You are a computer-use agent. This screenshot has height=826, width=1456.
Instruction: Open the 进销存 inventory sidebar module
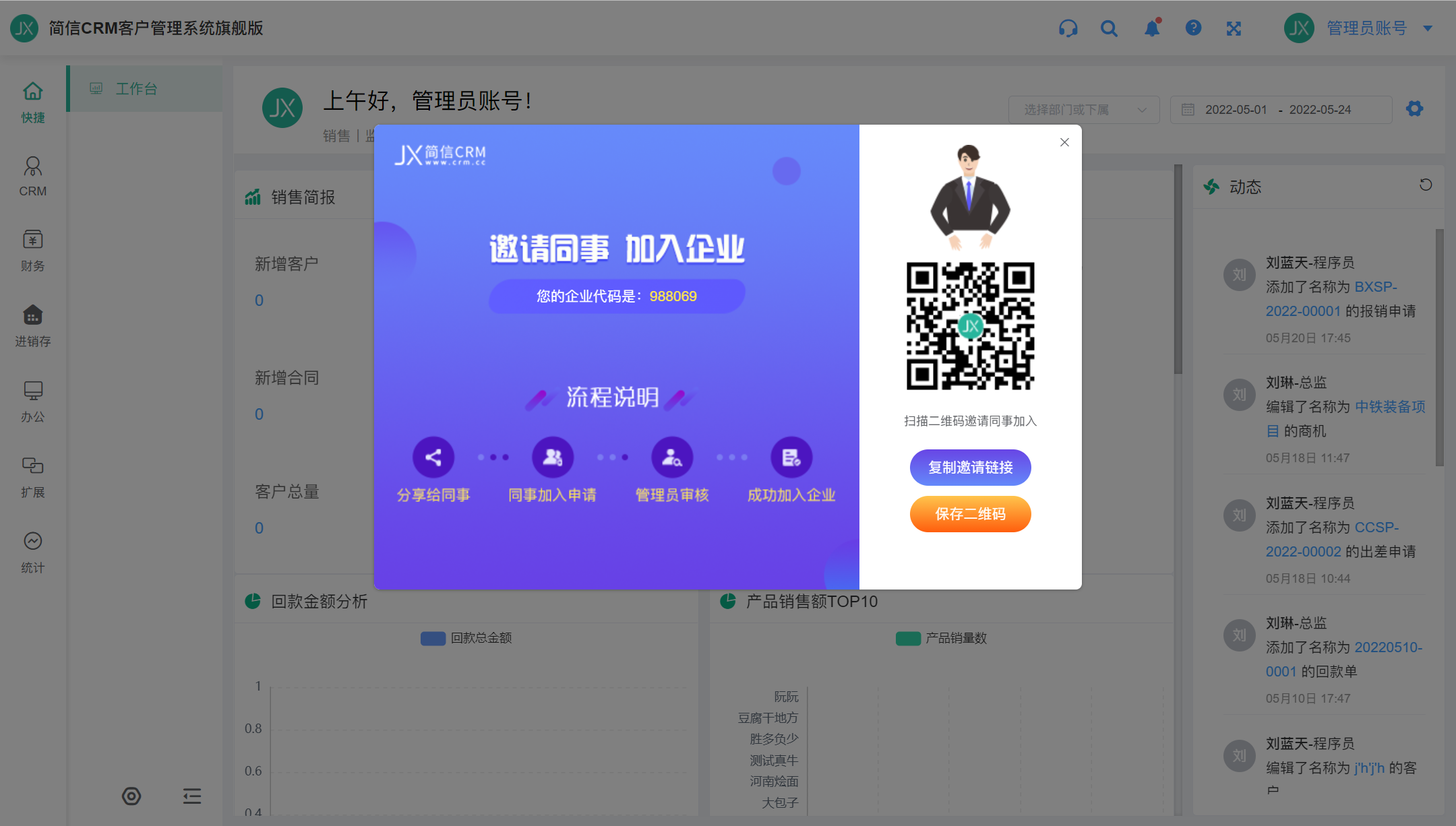pyautogui.click(x=32, y=326)
